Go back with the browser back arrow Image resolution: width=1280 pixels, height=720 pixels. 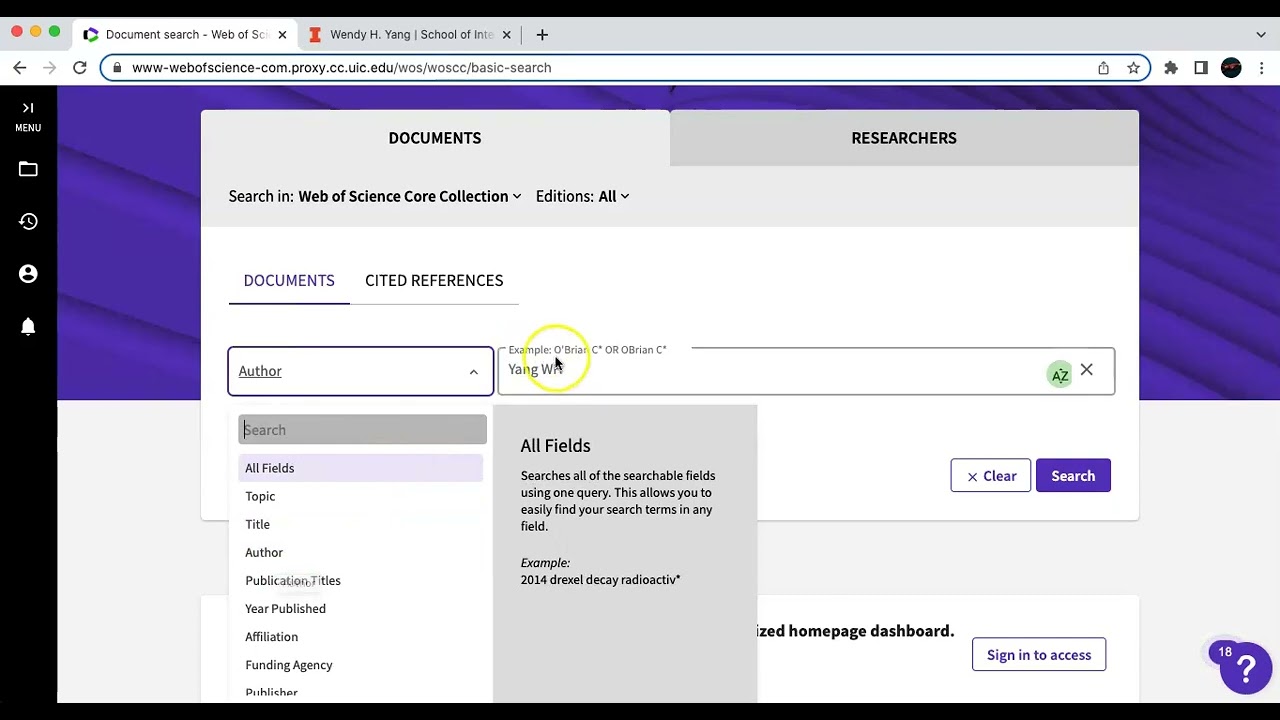20,68
